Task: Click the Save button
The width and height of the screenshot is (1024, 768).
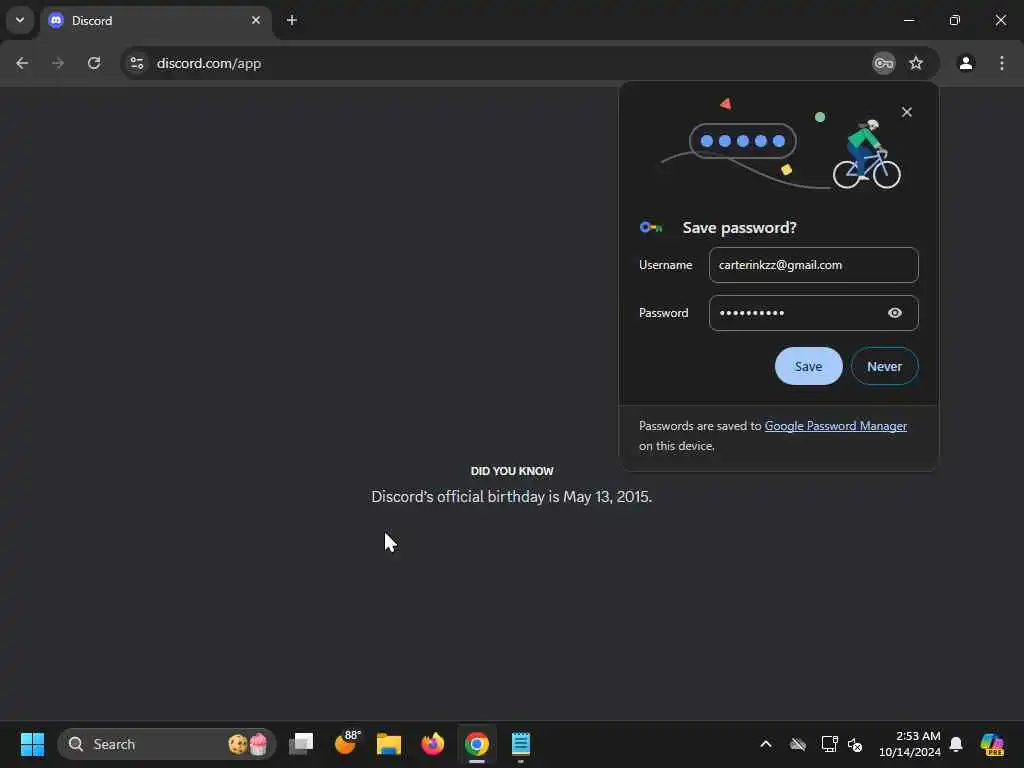Action: coord(808,366)
